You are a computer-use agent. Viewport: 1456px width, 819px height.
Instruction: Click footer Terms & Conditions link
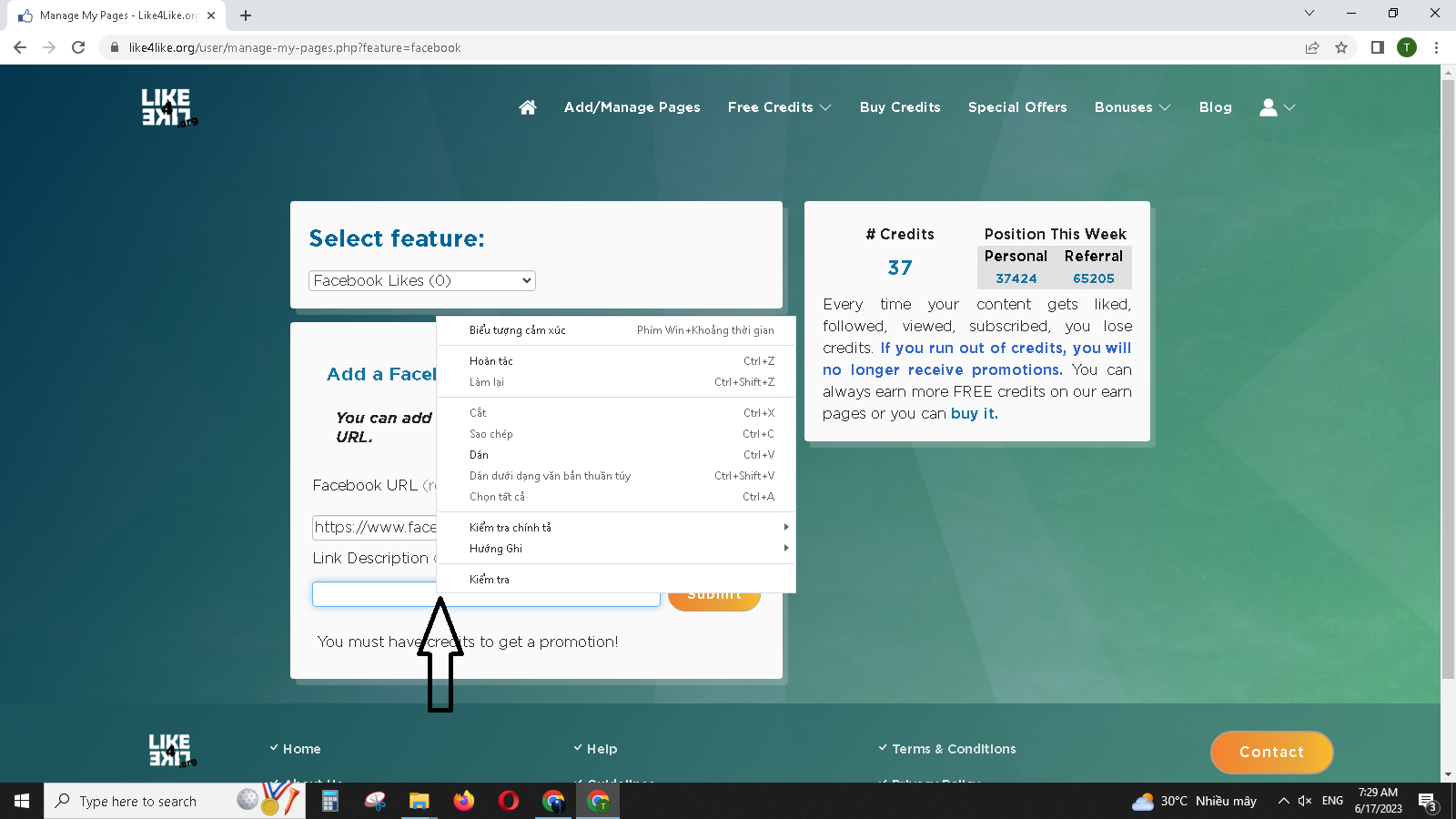coord(954,749)
